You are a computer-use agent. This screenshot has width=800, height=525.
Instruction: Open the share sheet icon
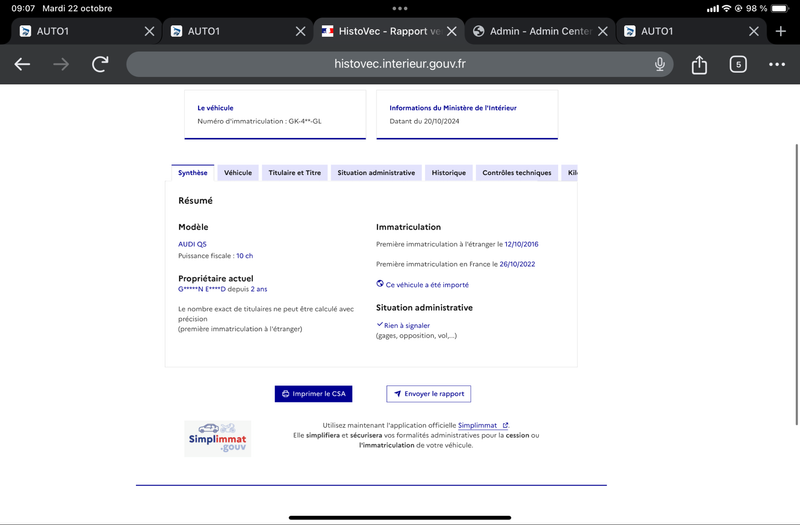point(699,65)
